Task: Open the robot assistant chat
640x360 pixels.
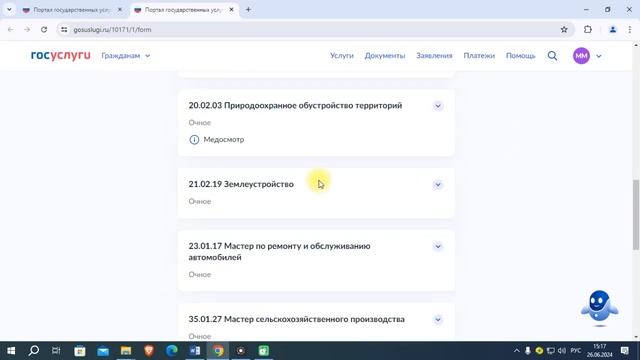Action: (599, 308)
